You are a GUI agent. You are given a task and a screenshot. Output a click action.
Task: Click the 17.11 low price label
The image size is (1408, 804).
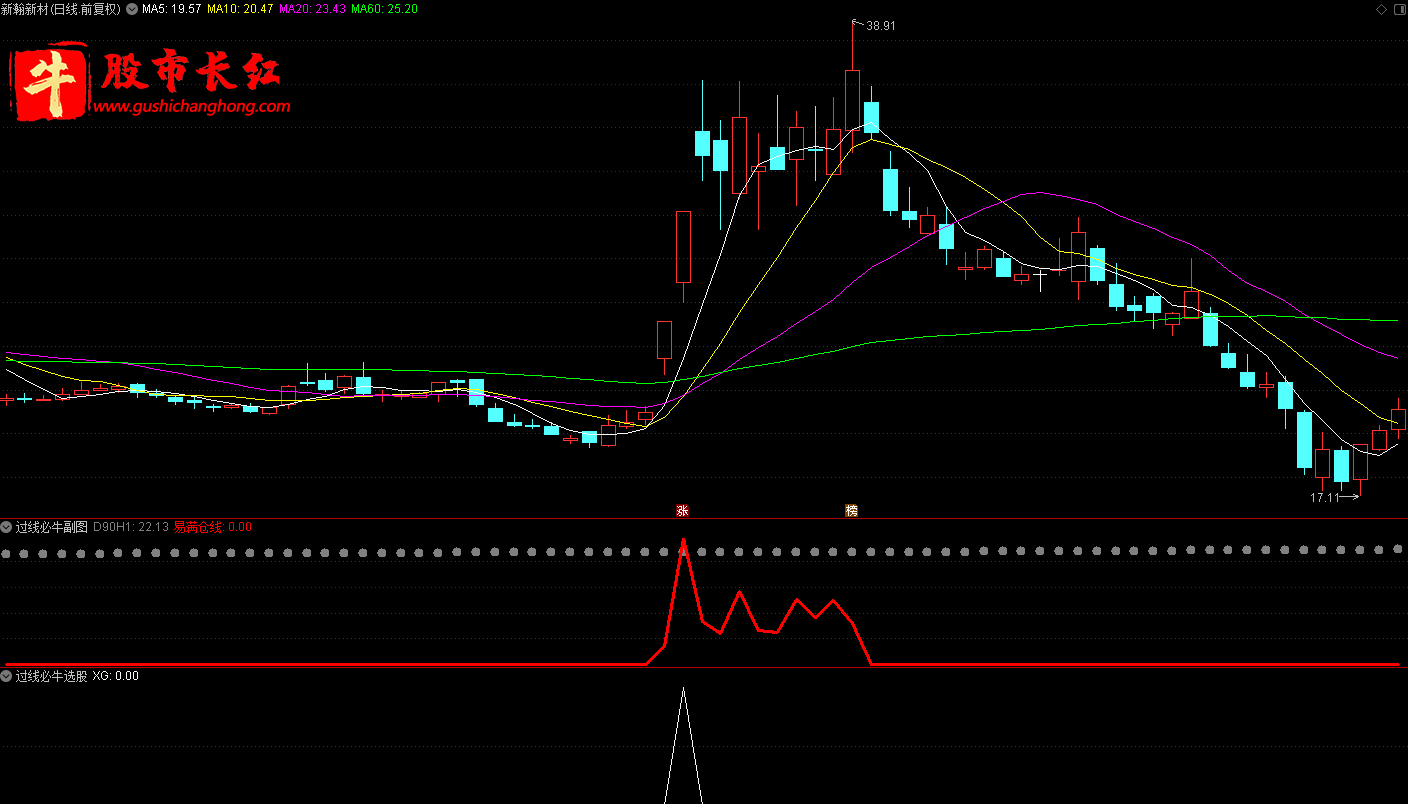click(1324, 497)
